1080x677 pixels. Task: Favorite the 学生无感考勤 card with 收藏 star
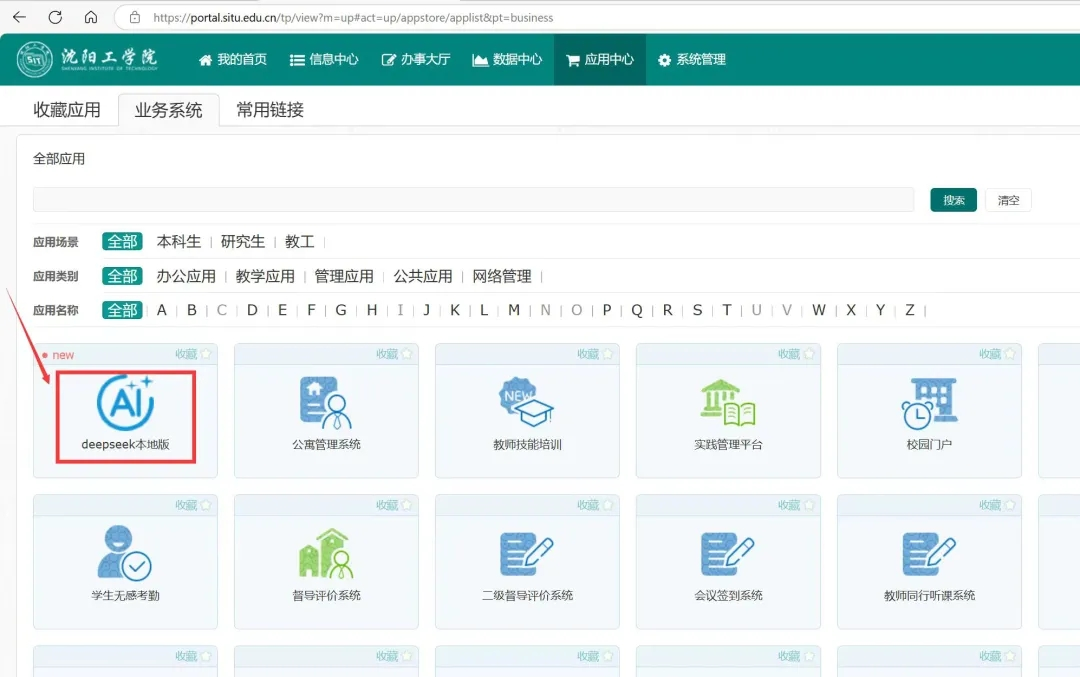click(x=194, y=505)
